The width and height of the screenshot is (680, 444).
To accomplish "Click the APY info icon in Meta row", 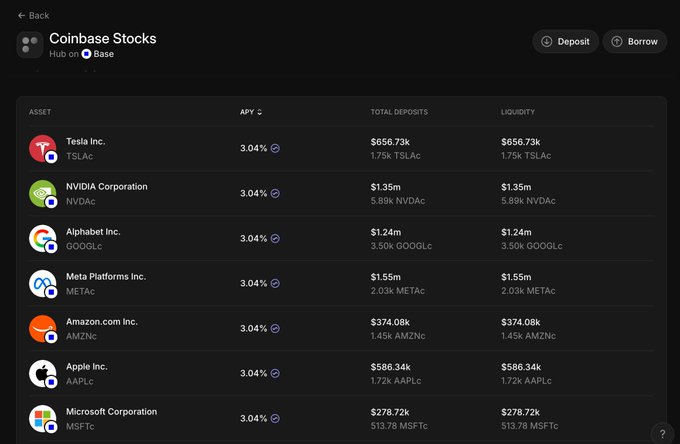I will tap(275, 284).
